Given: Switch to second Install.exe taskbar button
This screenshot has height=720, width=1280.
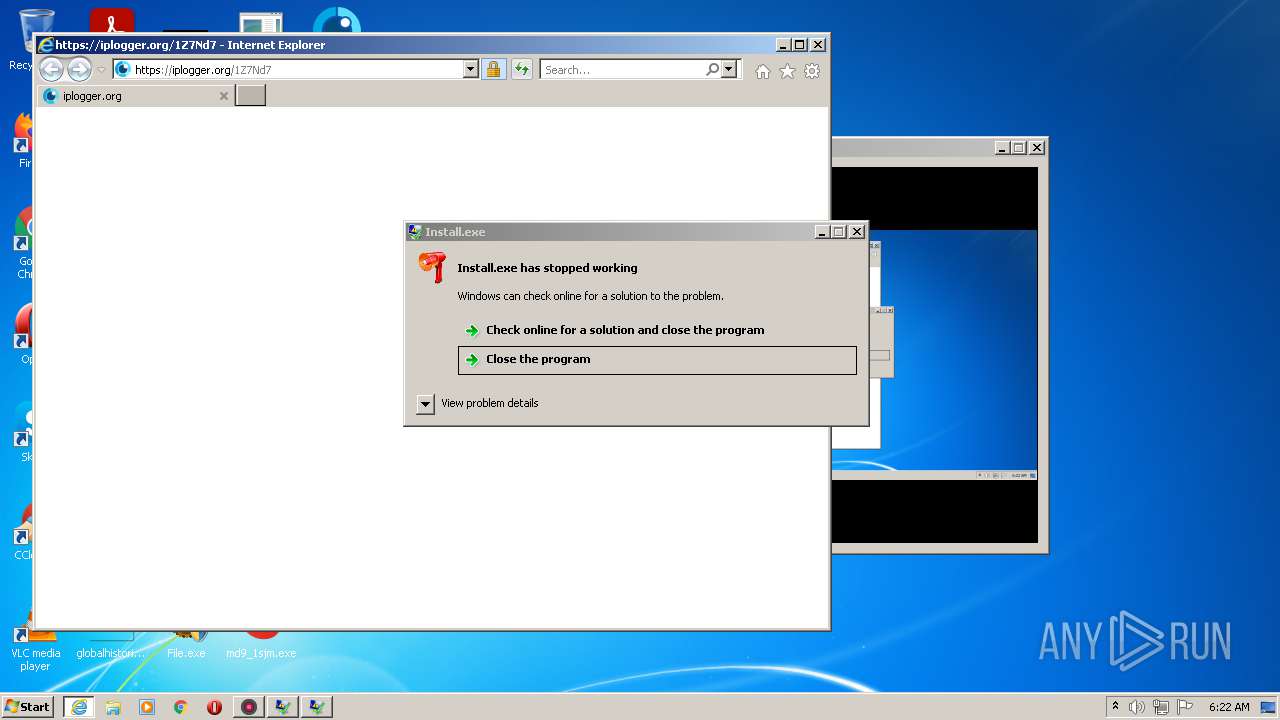Looking at the screenshot, I should point(317,706).
